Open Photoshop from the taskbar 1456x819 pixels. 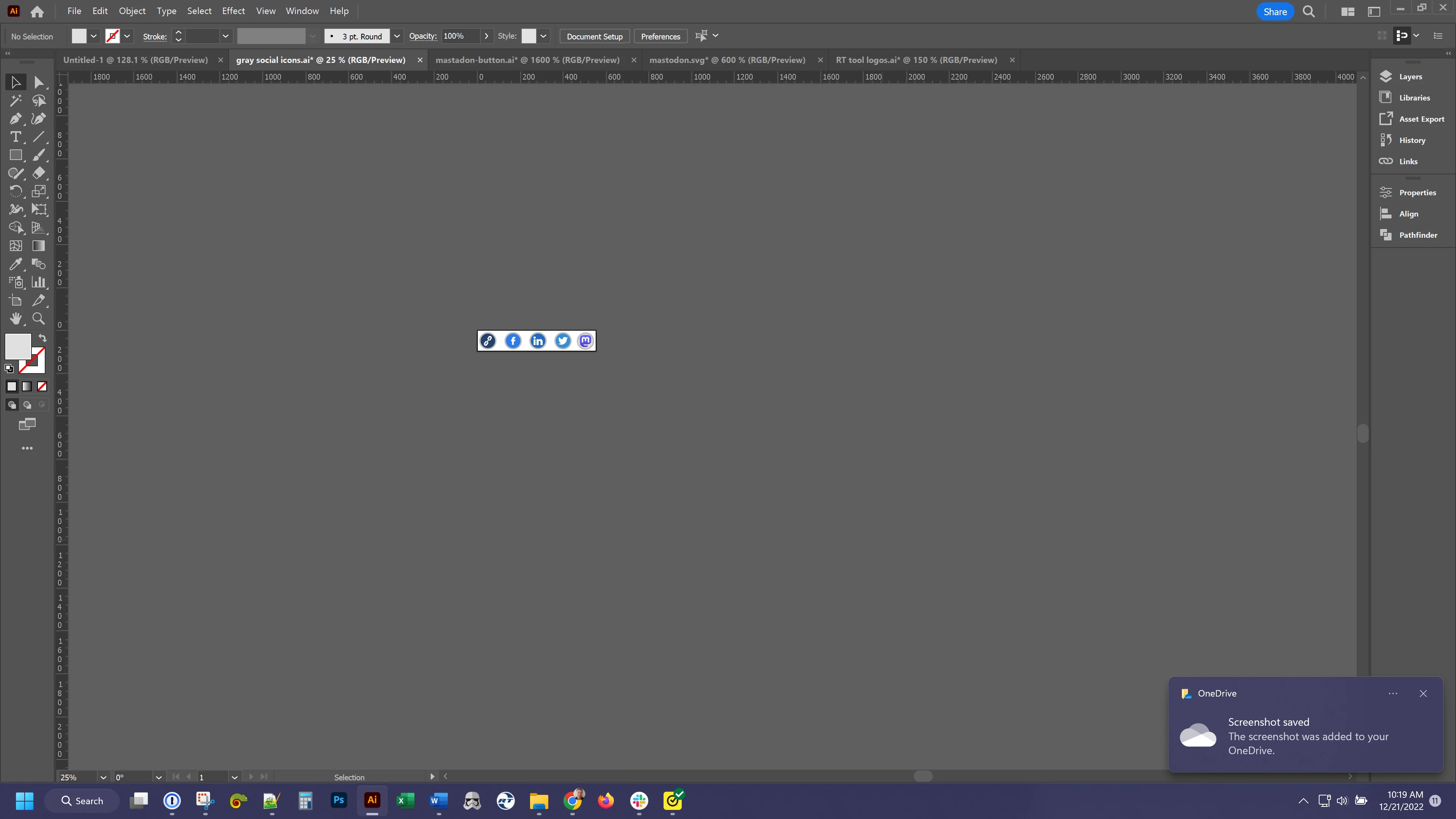pos(339,800)
